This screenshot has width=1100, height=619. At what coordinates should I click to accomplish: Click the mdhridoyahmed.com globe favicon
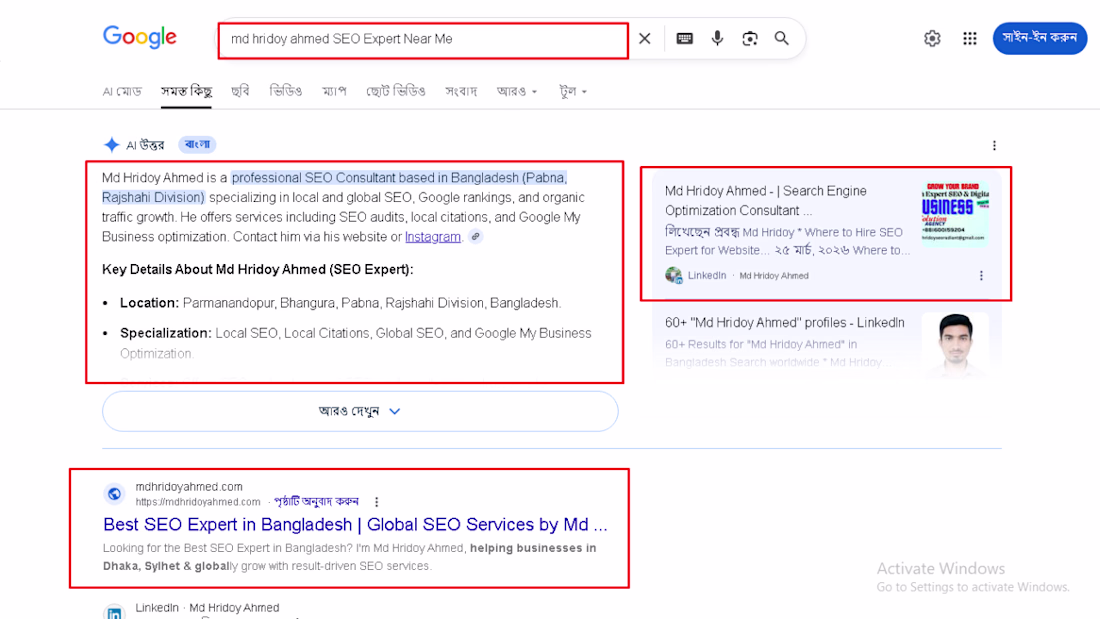[x=114, y=494]
